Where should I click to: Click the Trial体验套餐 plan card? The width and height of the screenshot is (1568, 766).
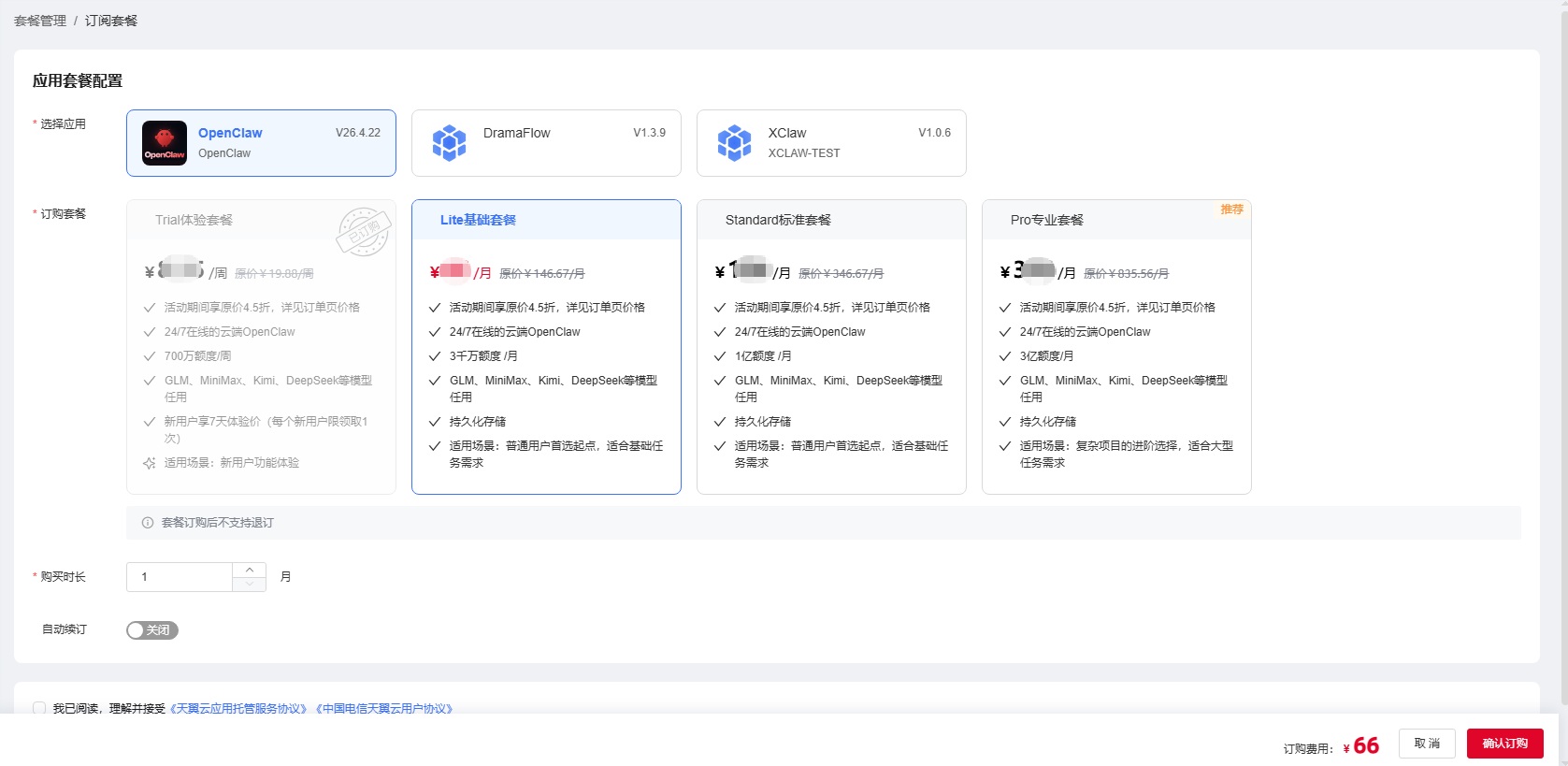pyautogui.click(x=261, y=347)
